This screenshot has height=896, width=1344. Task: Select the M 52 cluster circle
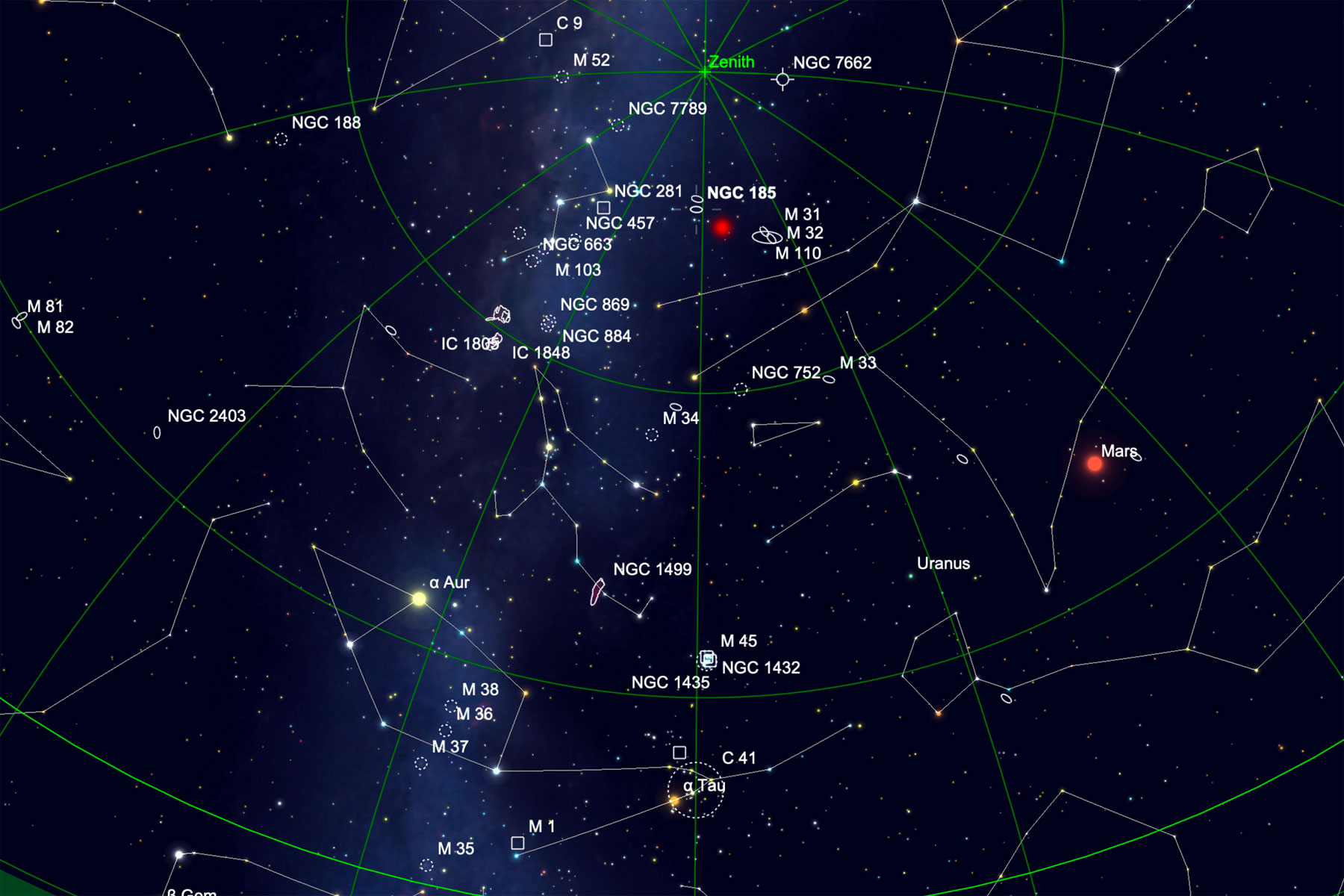561,77
